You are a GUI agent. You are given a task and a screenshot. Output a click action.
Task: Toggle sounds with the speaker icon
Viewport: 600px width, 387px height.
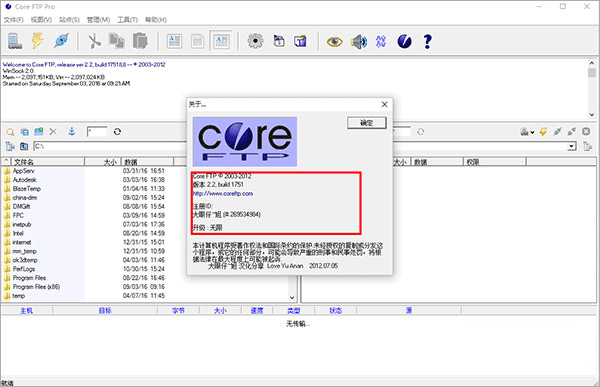coord(359,41)
